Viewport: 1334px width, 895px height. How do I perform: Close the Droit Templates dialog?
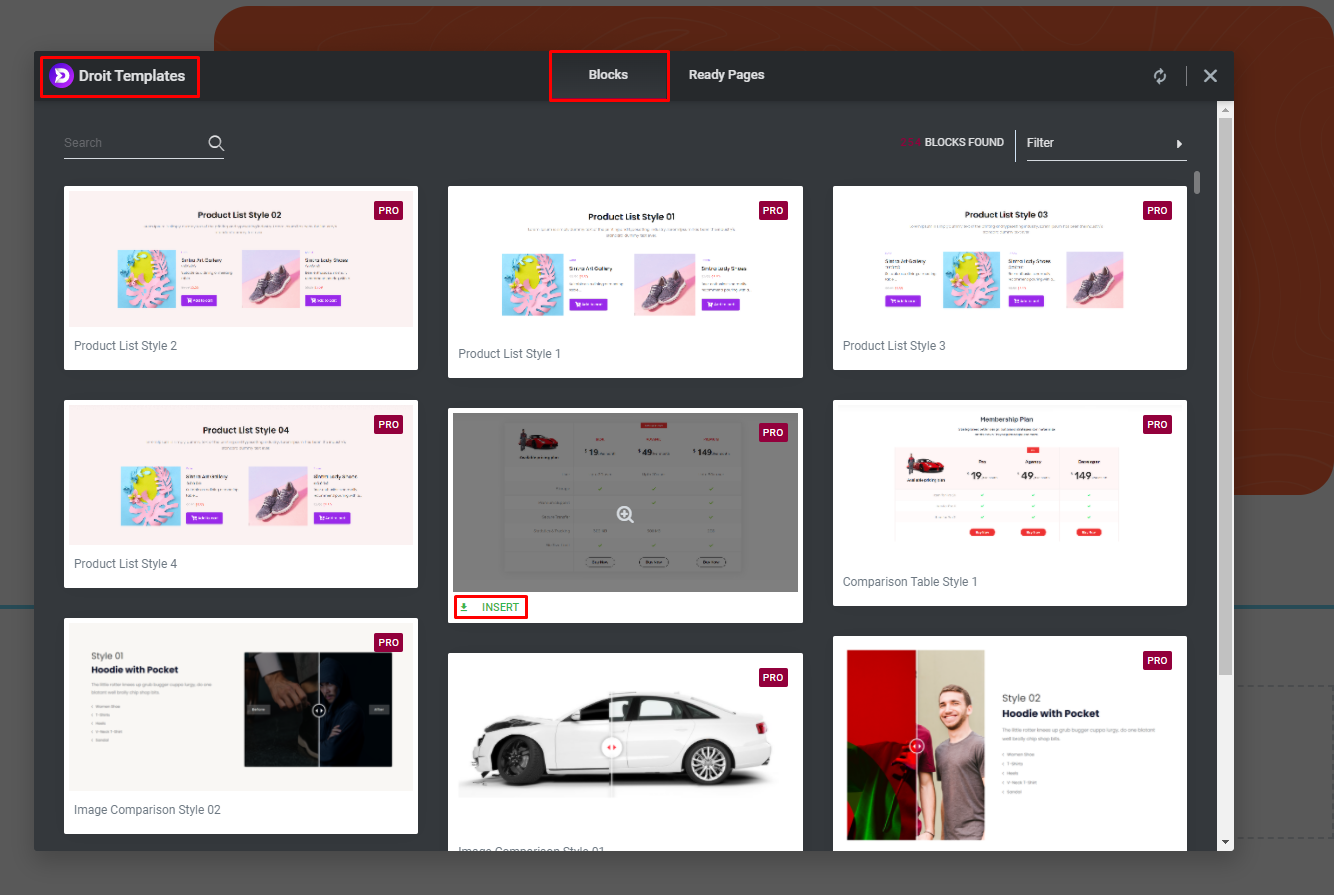click(x=1210, y=76)
